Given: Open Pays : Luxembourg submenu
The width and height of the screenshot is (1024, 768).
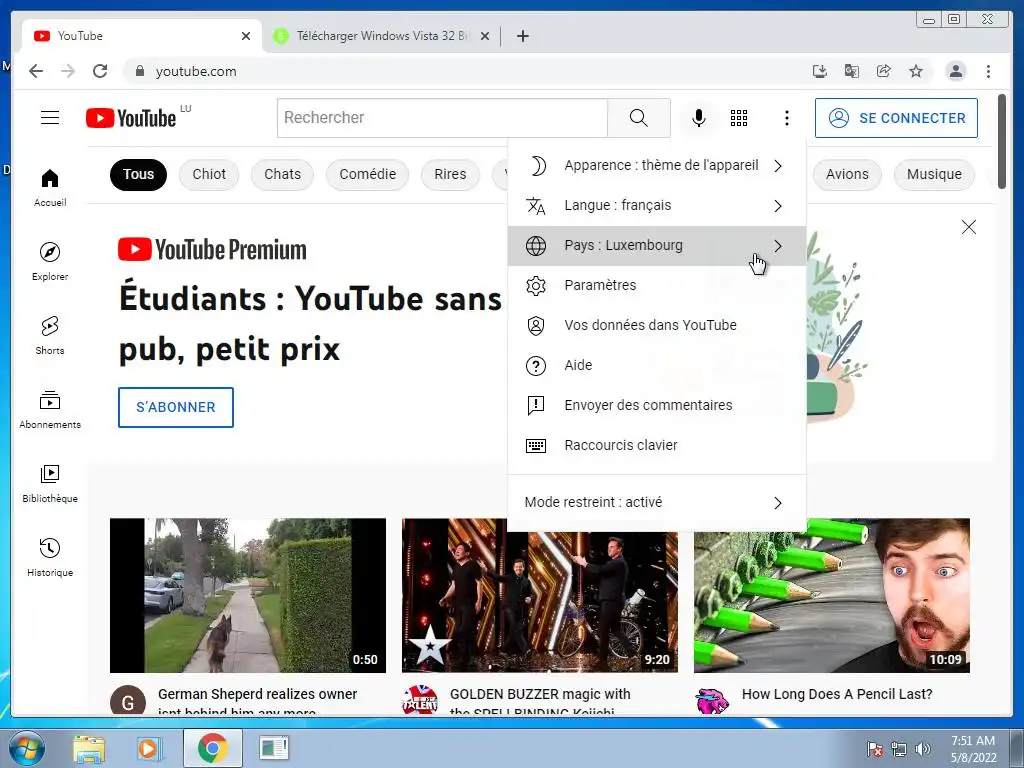Looking at the screenshot, I should [x=657, y=246].
